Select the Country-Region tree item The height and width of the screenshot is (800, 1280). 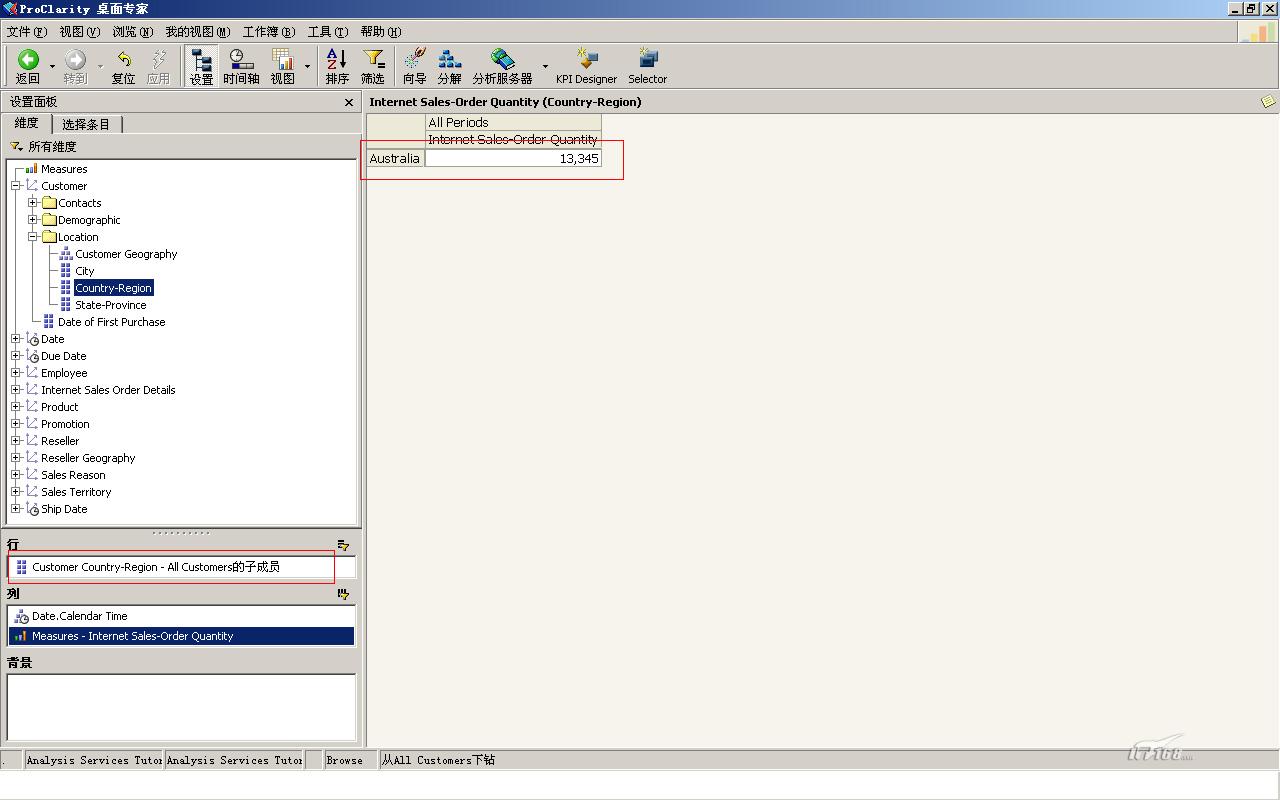[x=113, y=288]
